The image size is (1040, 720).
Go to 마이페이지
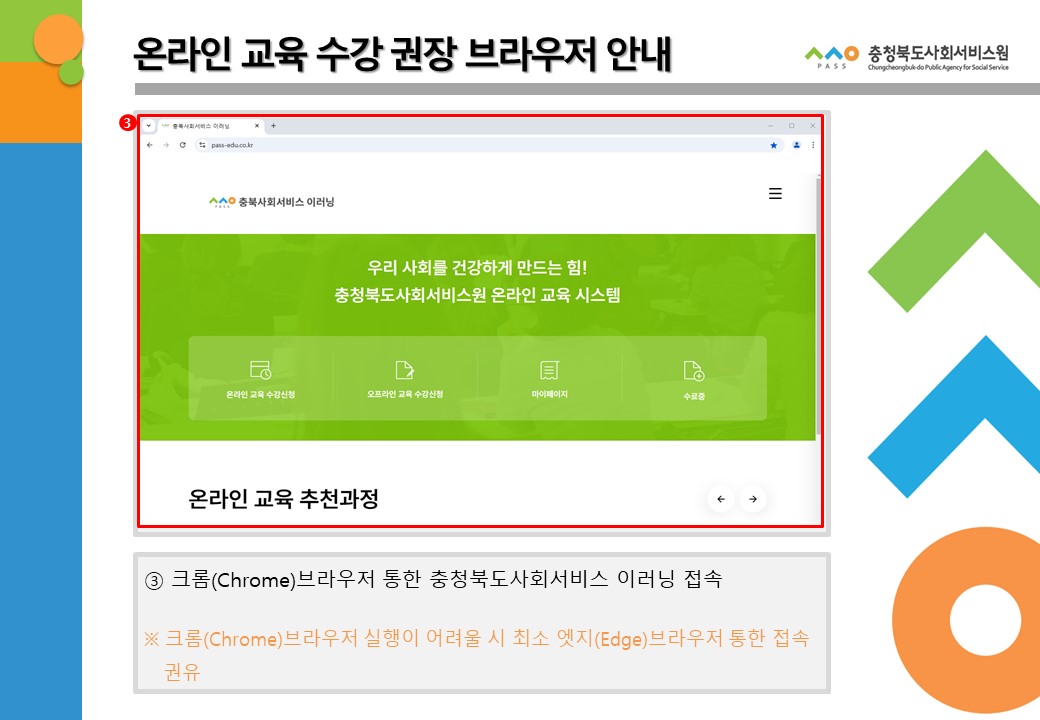pyautogui.click(x=549, y=379)
